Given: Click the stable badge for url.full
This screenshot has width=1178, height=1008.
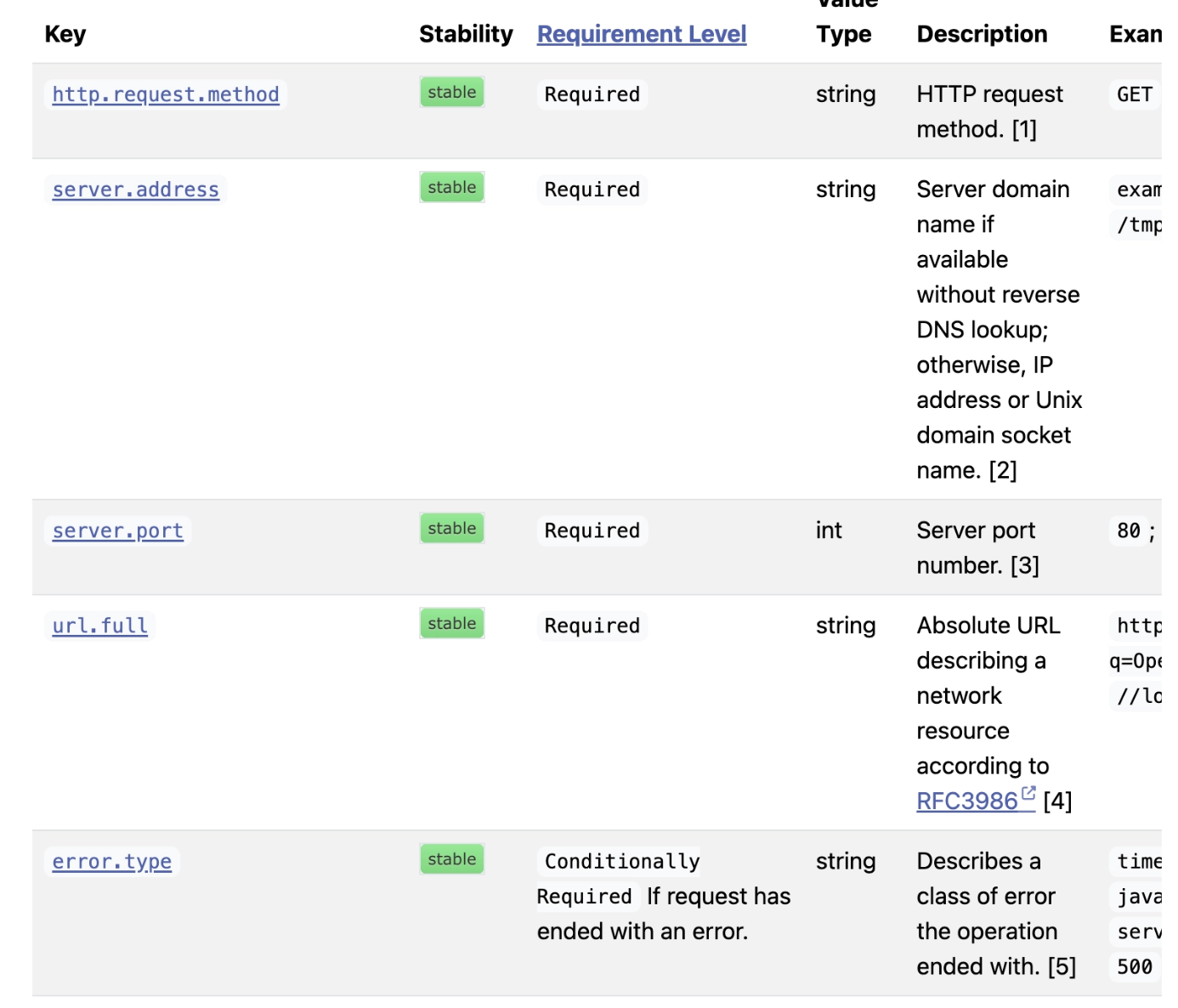Looking at the screenshot, I should tap(452, 623).
